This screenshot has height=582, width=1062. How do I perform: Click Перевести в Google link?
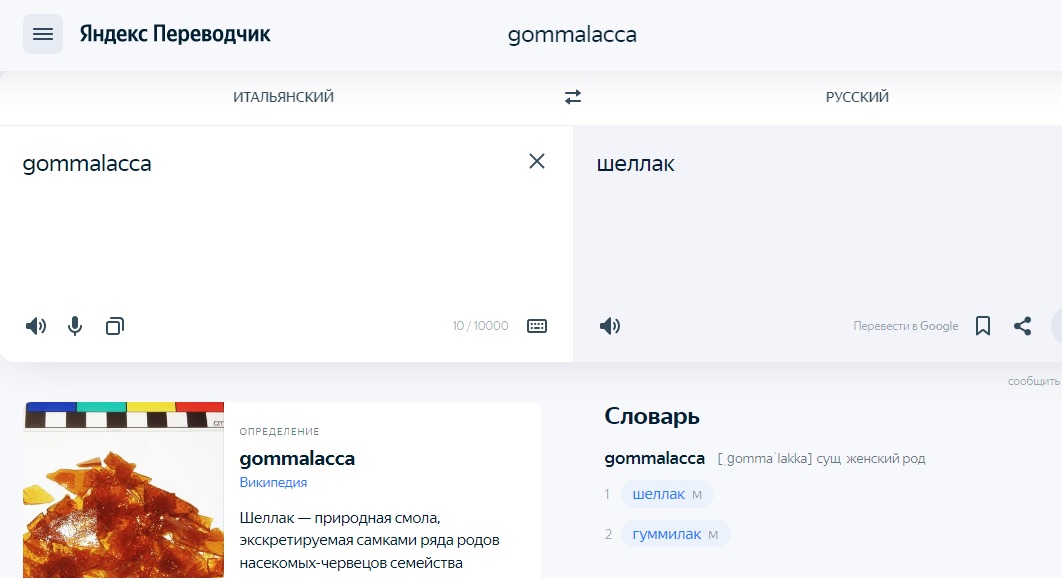[906, 326]
